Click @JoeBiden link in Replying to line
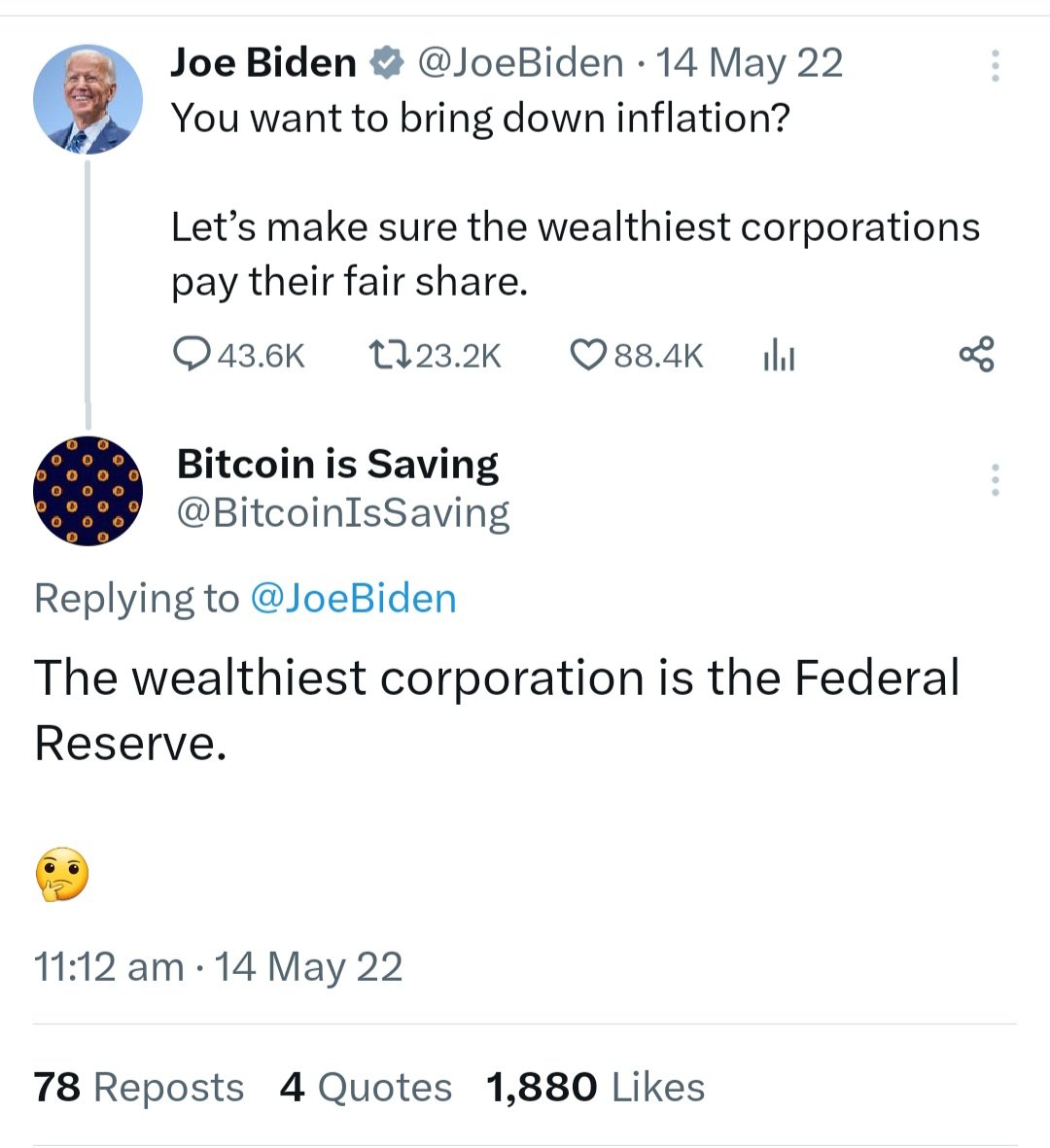Image resolution: width=1050 pixels, height=1148 pixels. pyautogui.click(x=353, y=599)
